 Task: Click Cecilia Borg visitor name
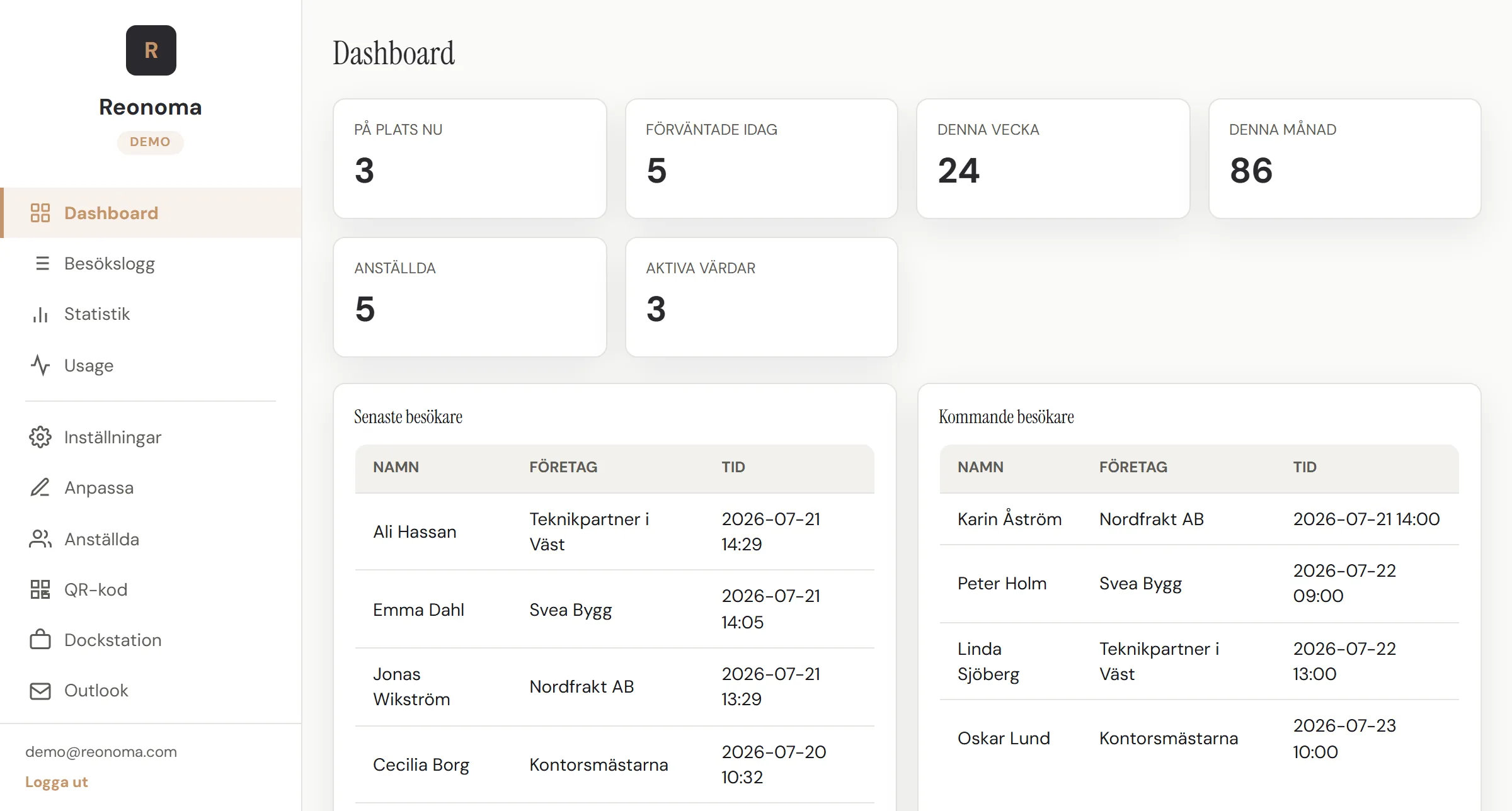click(421, 765)
